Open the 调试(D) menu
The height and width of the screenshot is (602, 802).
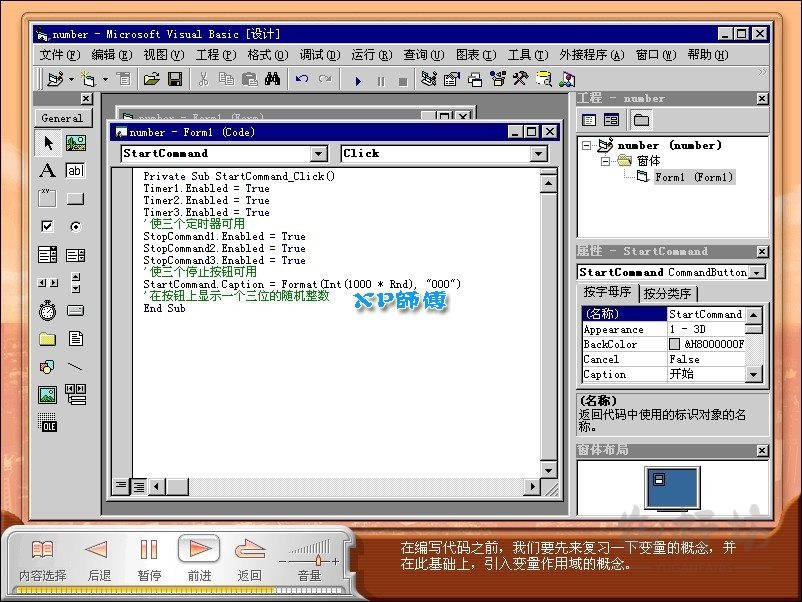[x=320, y=55]
